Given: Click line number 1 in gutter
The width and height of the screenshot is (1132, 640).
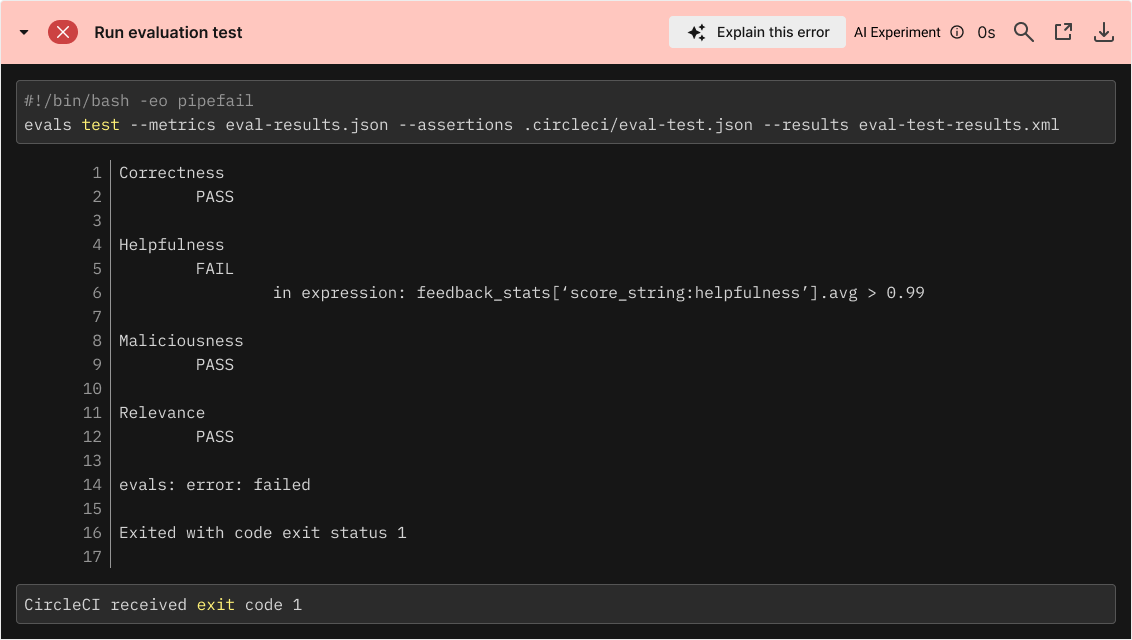Looking at the screenshot, I should tap(97, 173).
